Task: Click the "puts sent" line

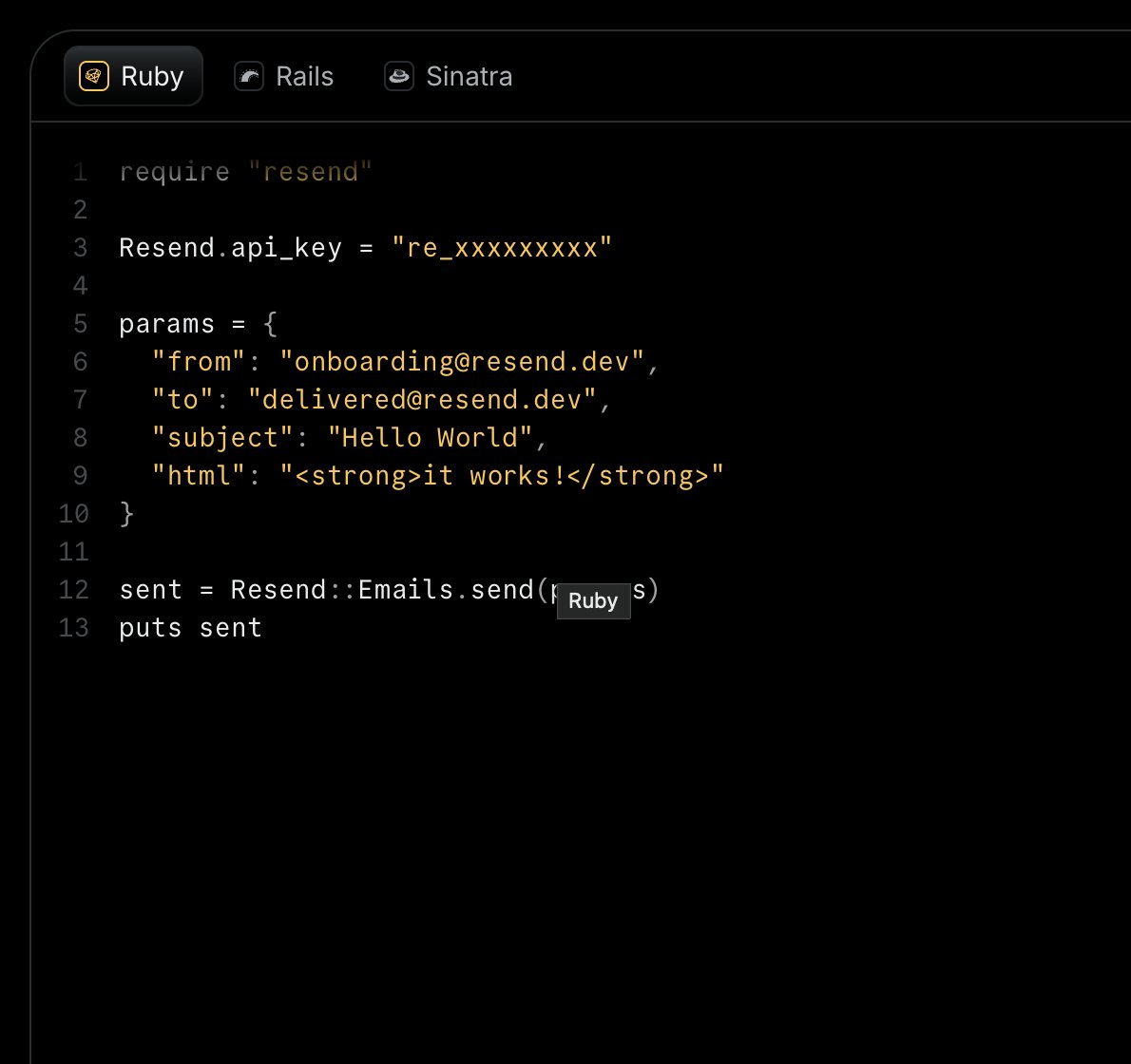Action: pos(190,629)
